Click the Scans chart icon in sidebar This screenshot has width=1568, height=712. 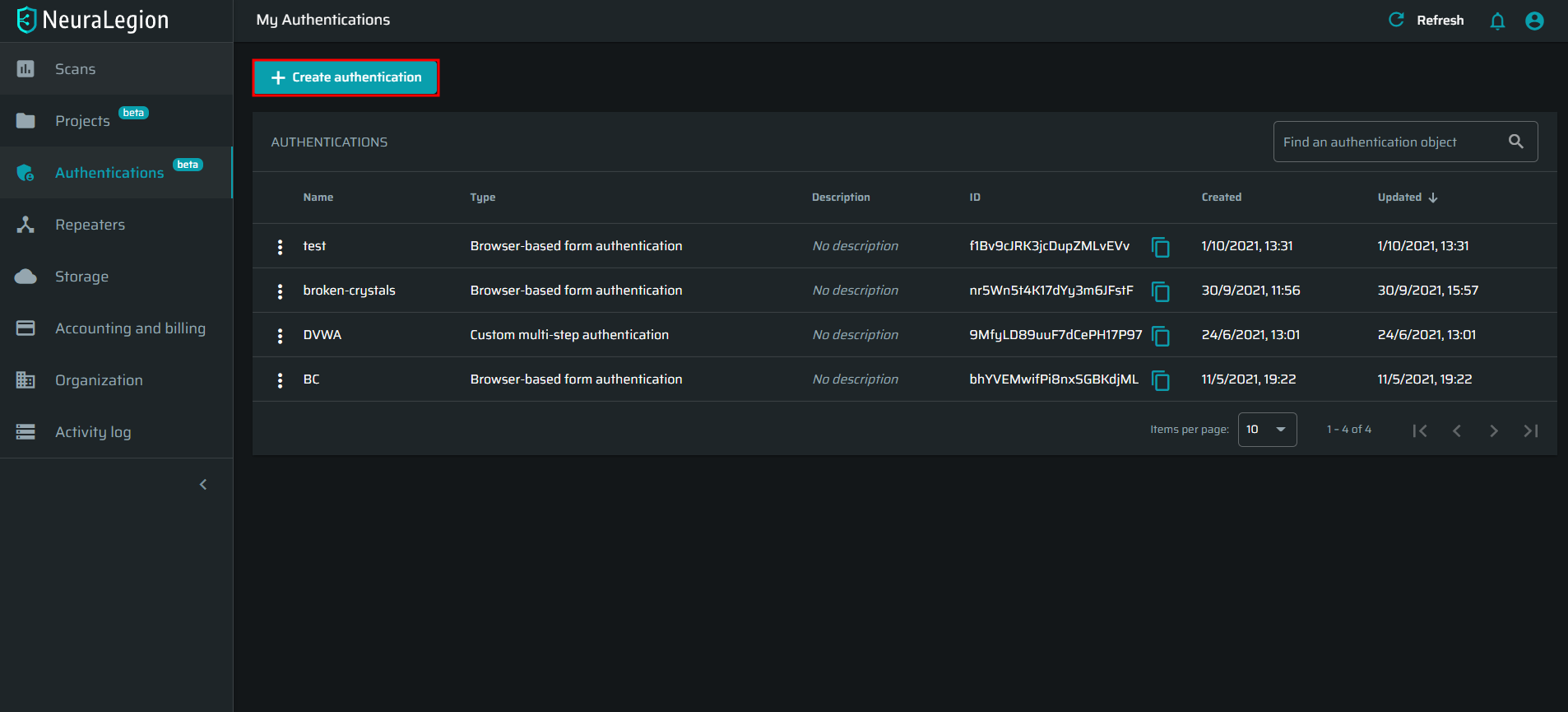(26, 69)
